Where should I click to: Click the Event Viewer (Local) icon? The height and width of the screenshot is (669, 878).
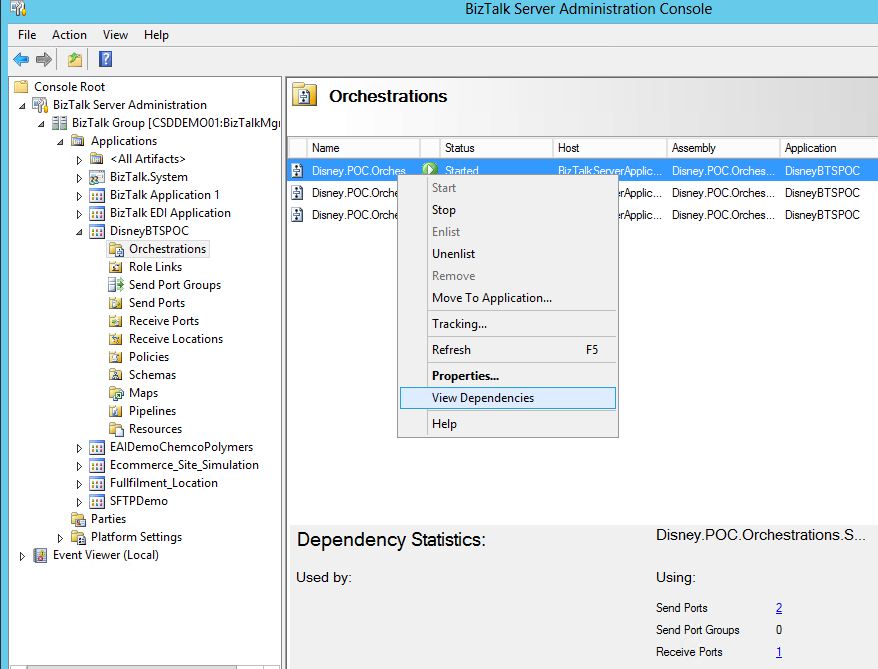(40, 555)
